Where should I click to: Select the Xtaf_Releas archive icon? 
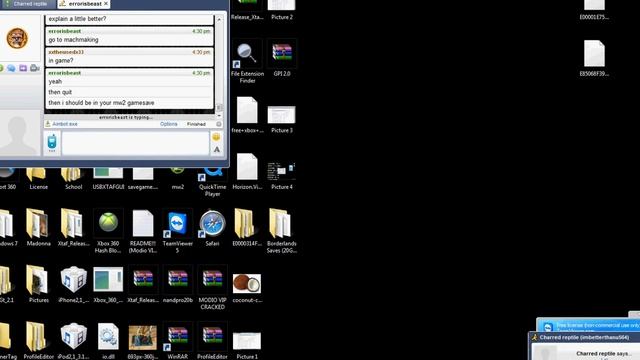point(143,284)
